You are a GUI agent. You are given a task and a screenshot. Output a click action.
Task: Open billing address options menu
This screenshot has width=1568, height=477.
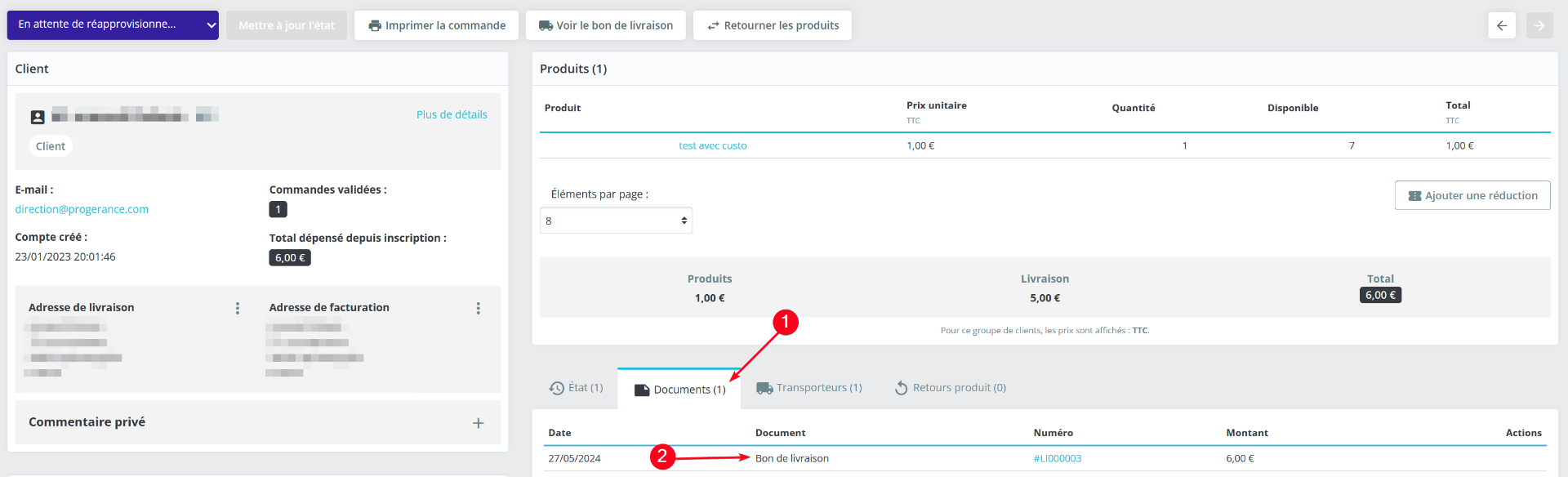pyautogui.click(x=479, y=308)
